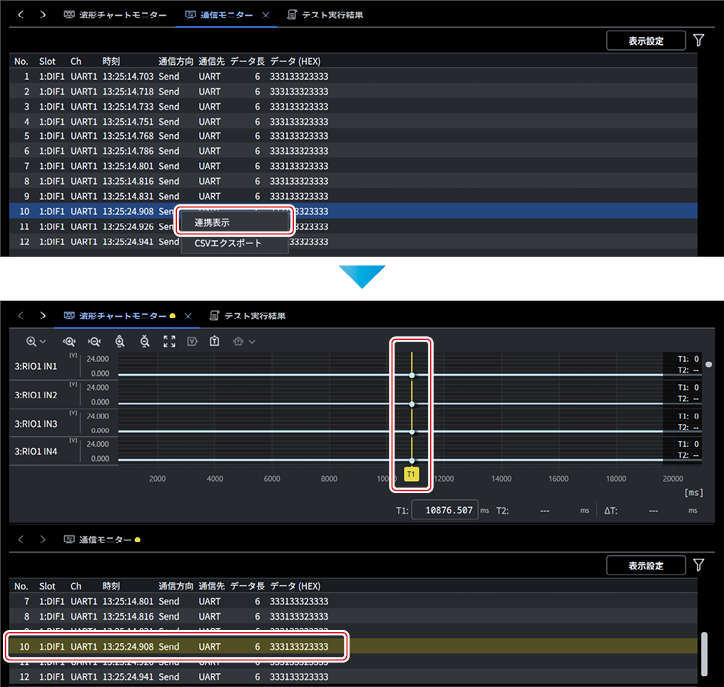
Task: Click the データ長 column header in bottom table
Action: (247, 586)
